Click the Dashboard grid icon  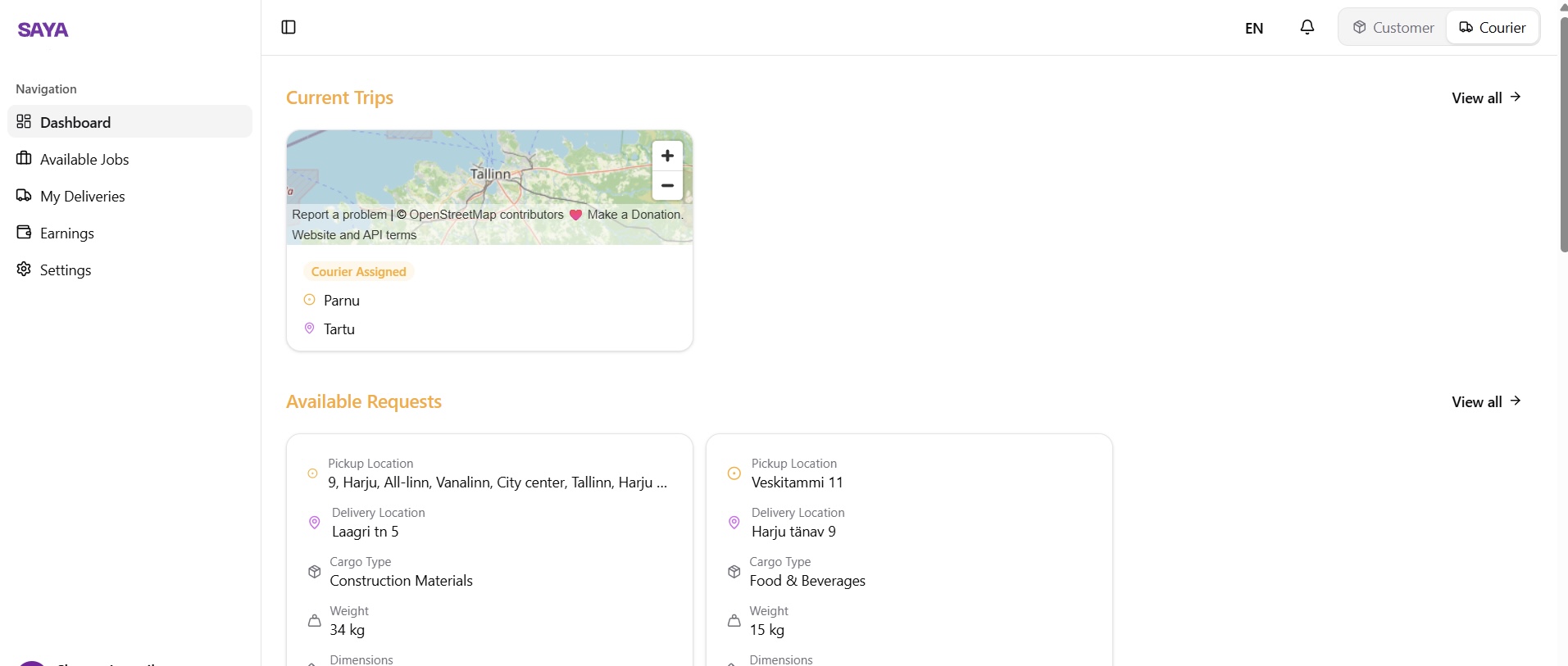[24, 121]
